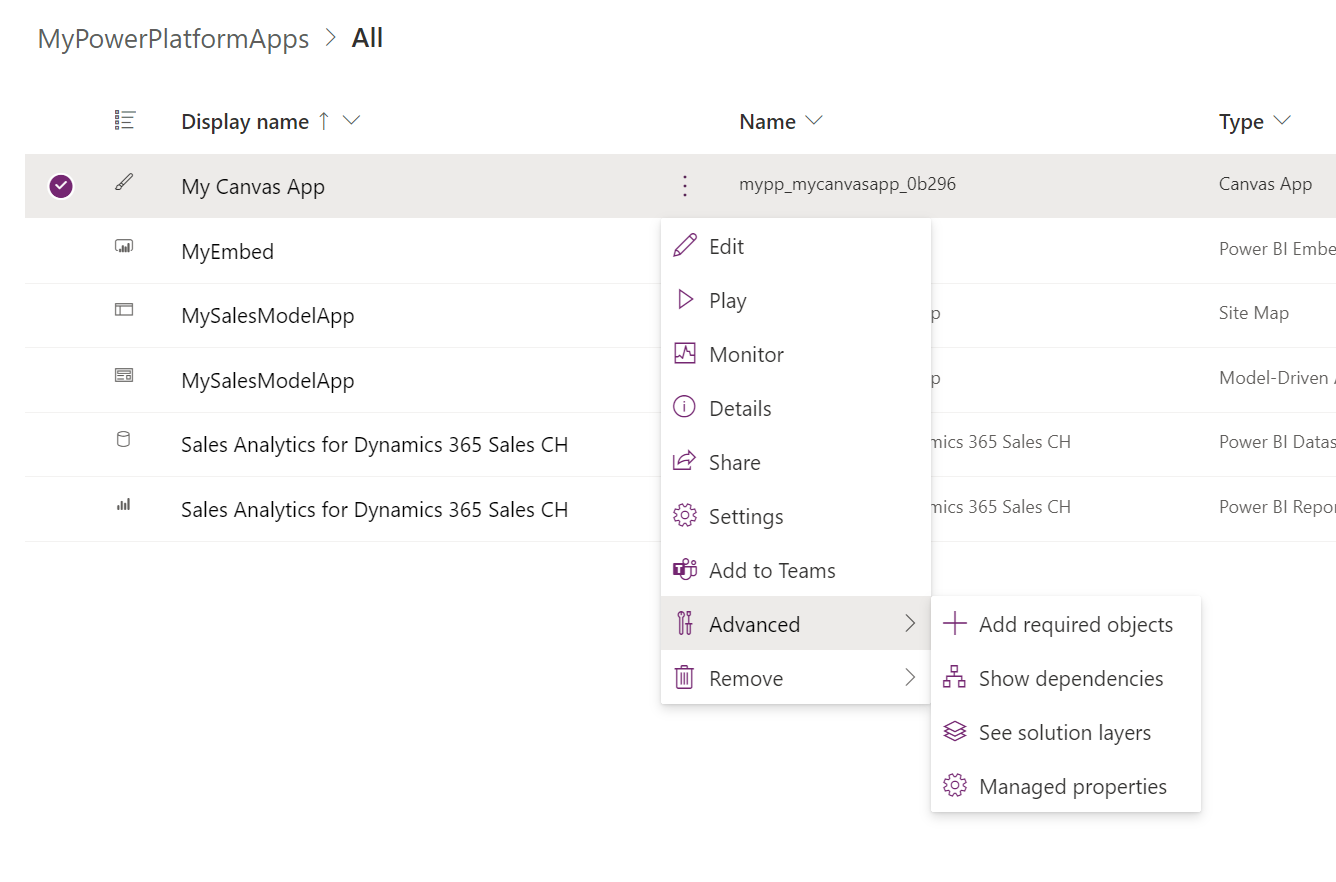Uncheck the My Canvas App row checkmark
Viewport: 1336px width, 882px height.
coord(61,186)
